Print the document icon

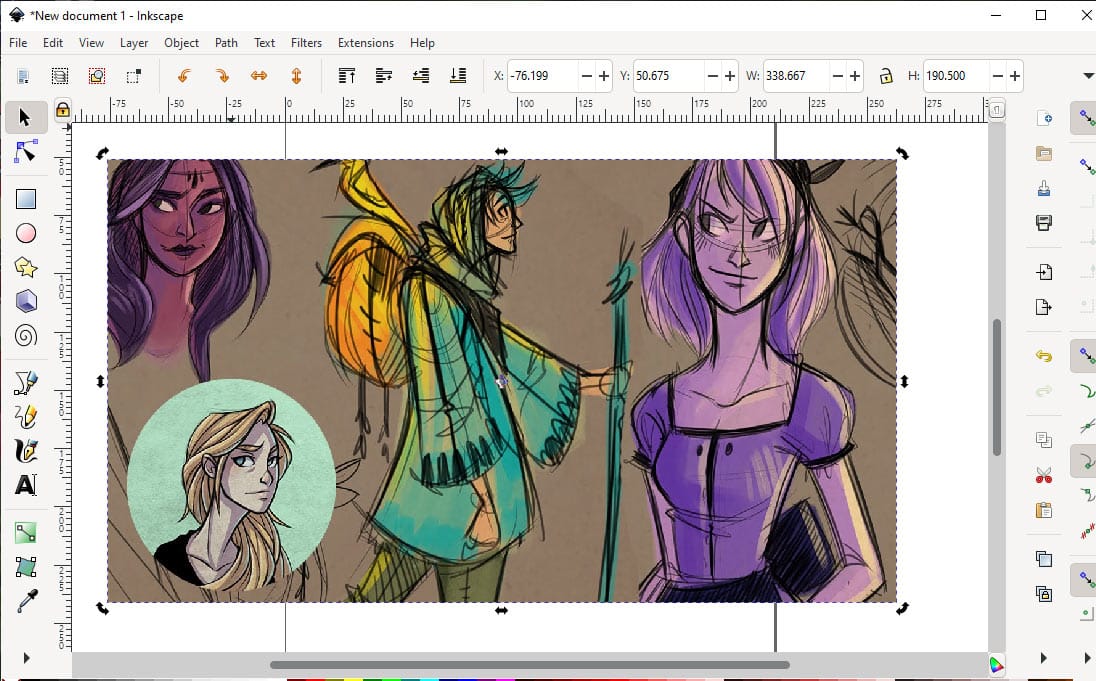tap(1044, 223)
